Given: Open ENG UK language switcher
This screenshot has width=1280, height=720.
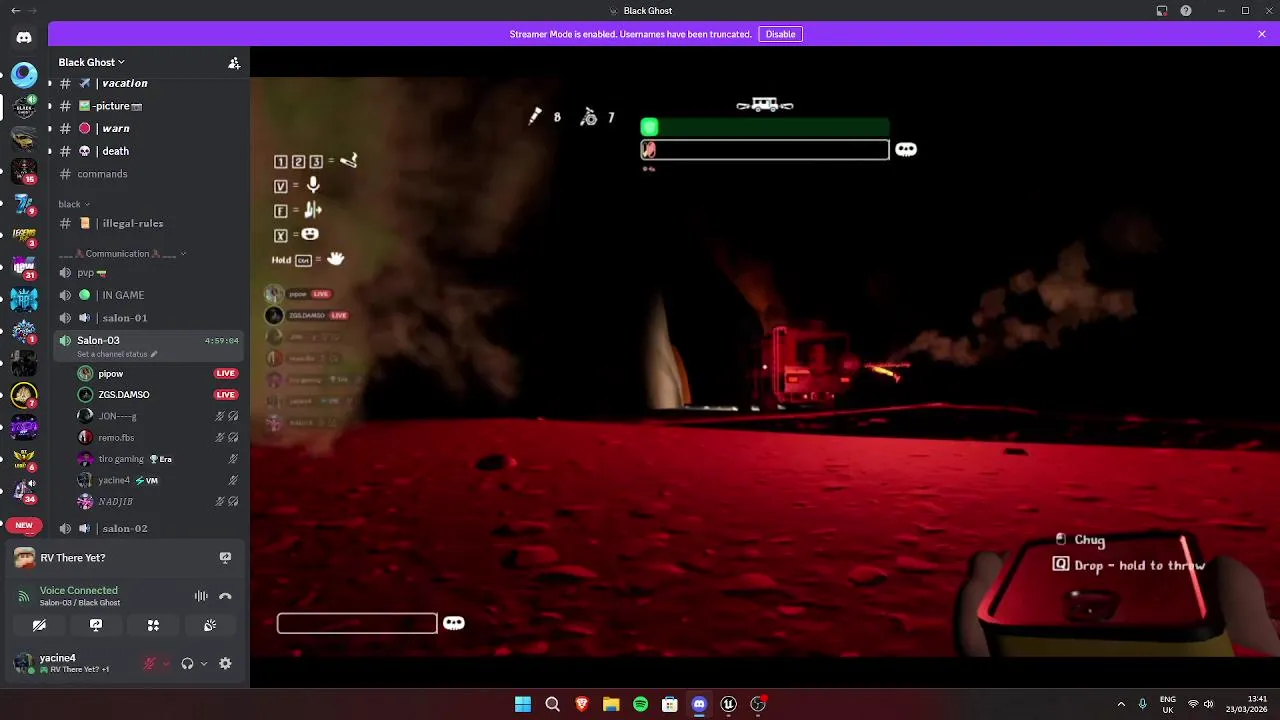Looking at the screenshot, I should pyautogui.click(x=1168, y=704).
